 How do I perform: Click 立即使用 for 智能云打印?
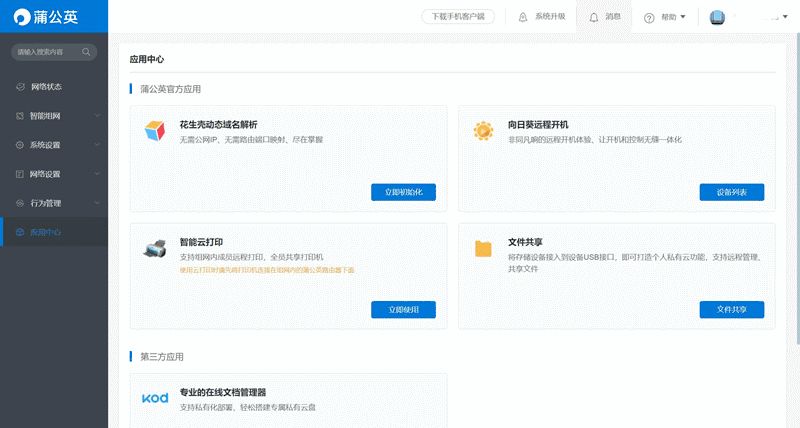point(404,310)
